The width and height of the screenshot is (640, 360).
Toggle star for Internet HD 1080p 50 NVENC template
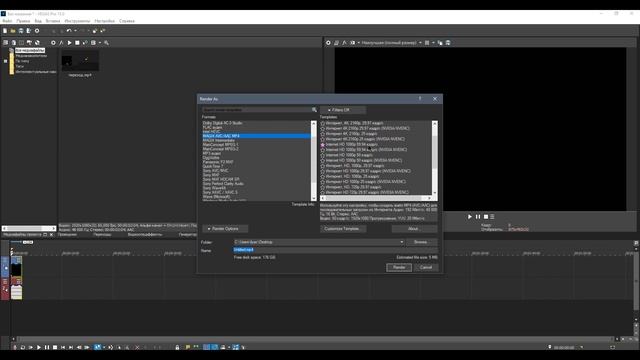pos(323,160)
